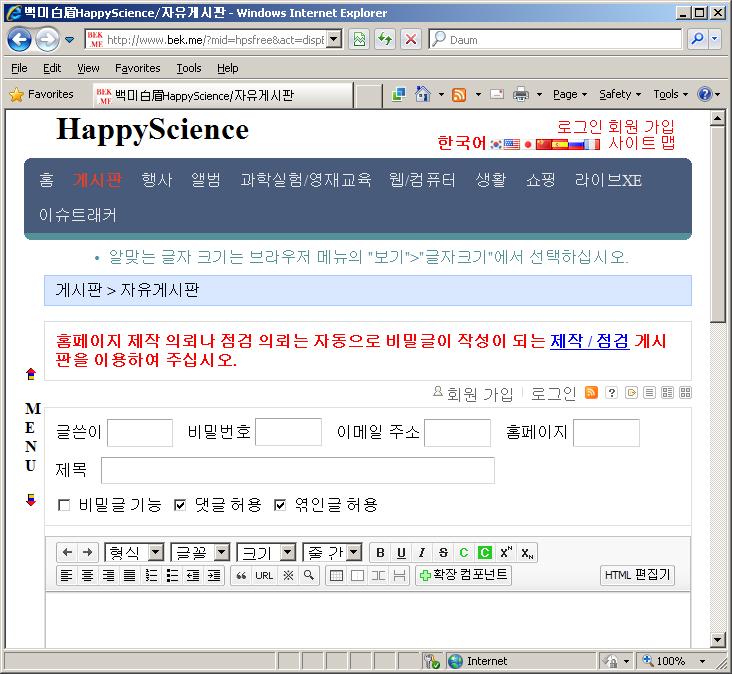732x674 pixels.
Task: Click the special character icon
Action: [x=288, y=576]
